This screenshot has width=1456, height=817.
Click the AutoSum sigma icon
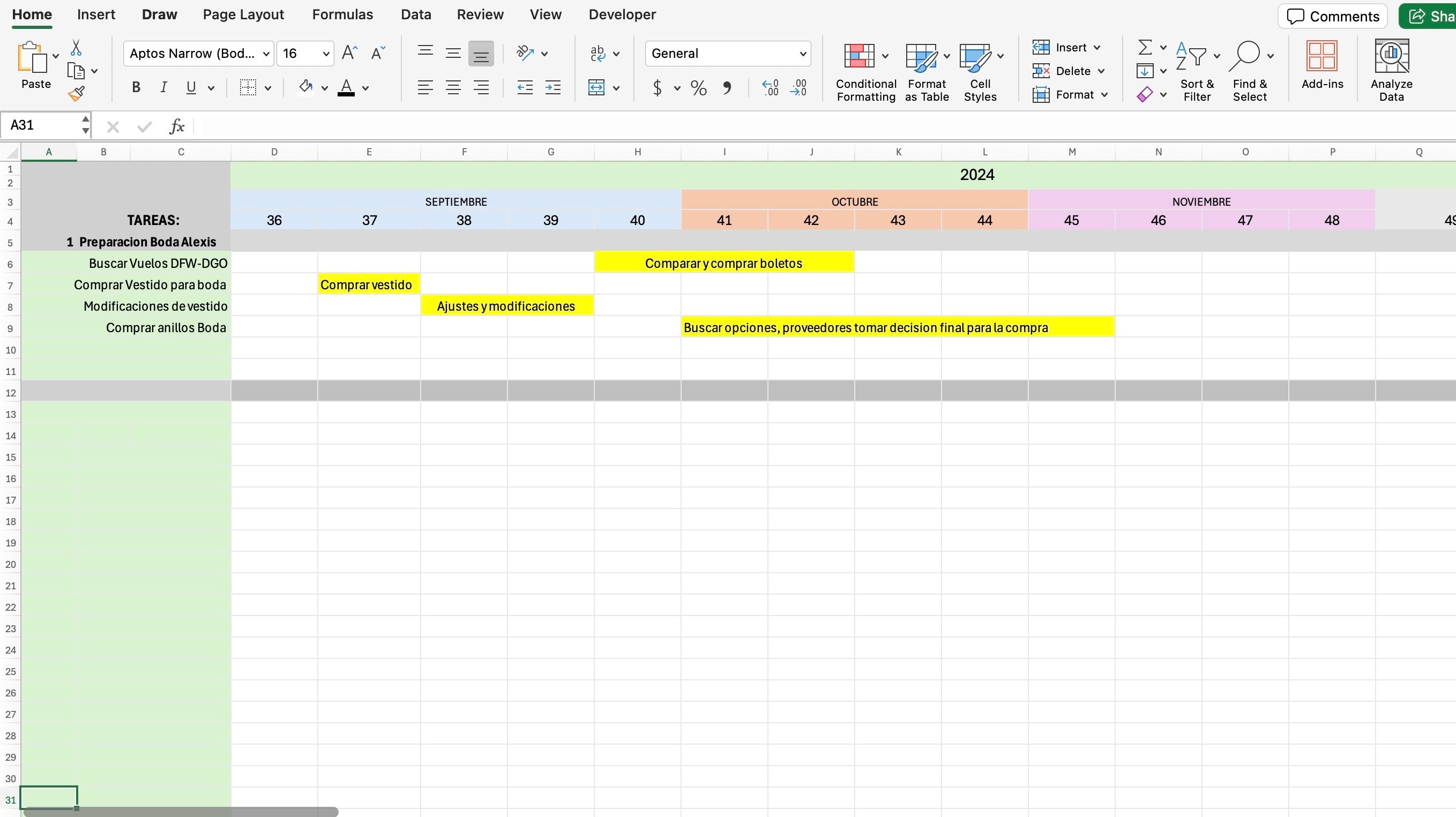tap(1145, 47)
